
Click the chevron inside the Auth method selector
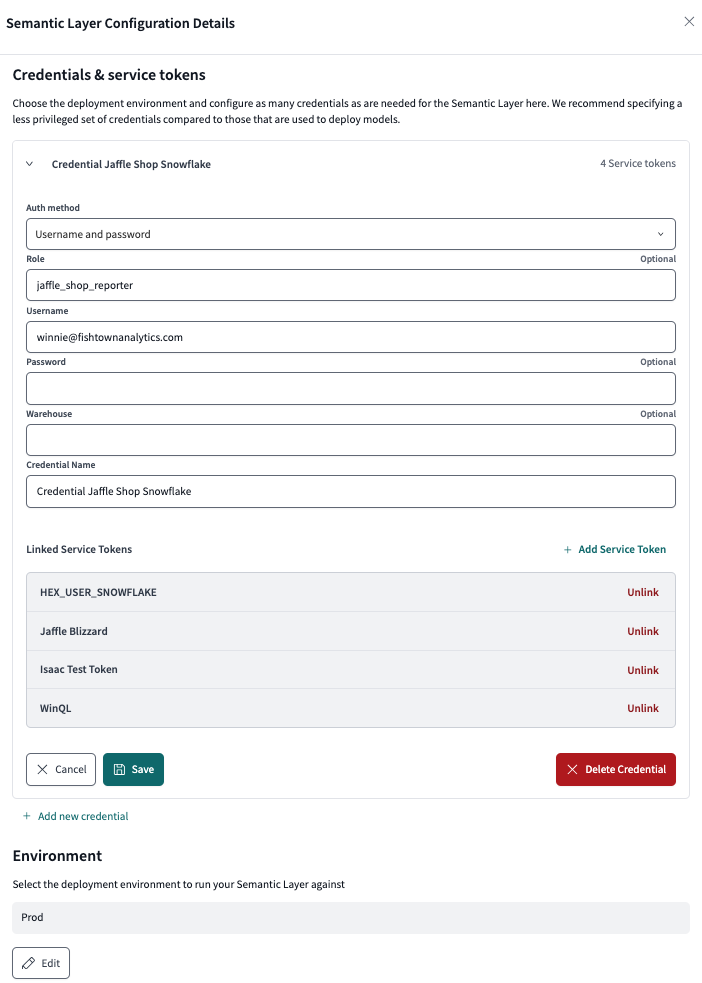[x=661, y=233]
